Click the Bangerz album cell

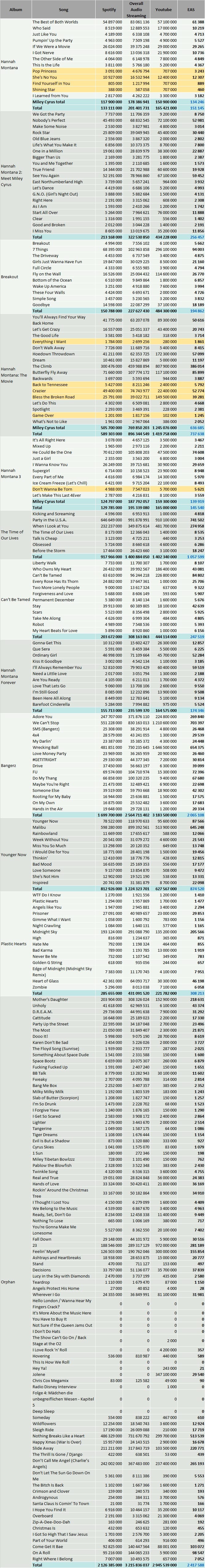[16, 765]
